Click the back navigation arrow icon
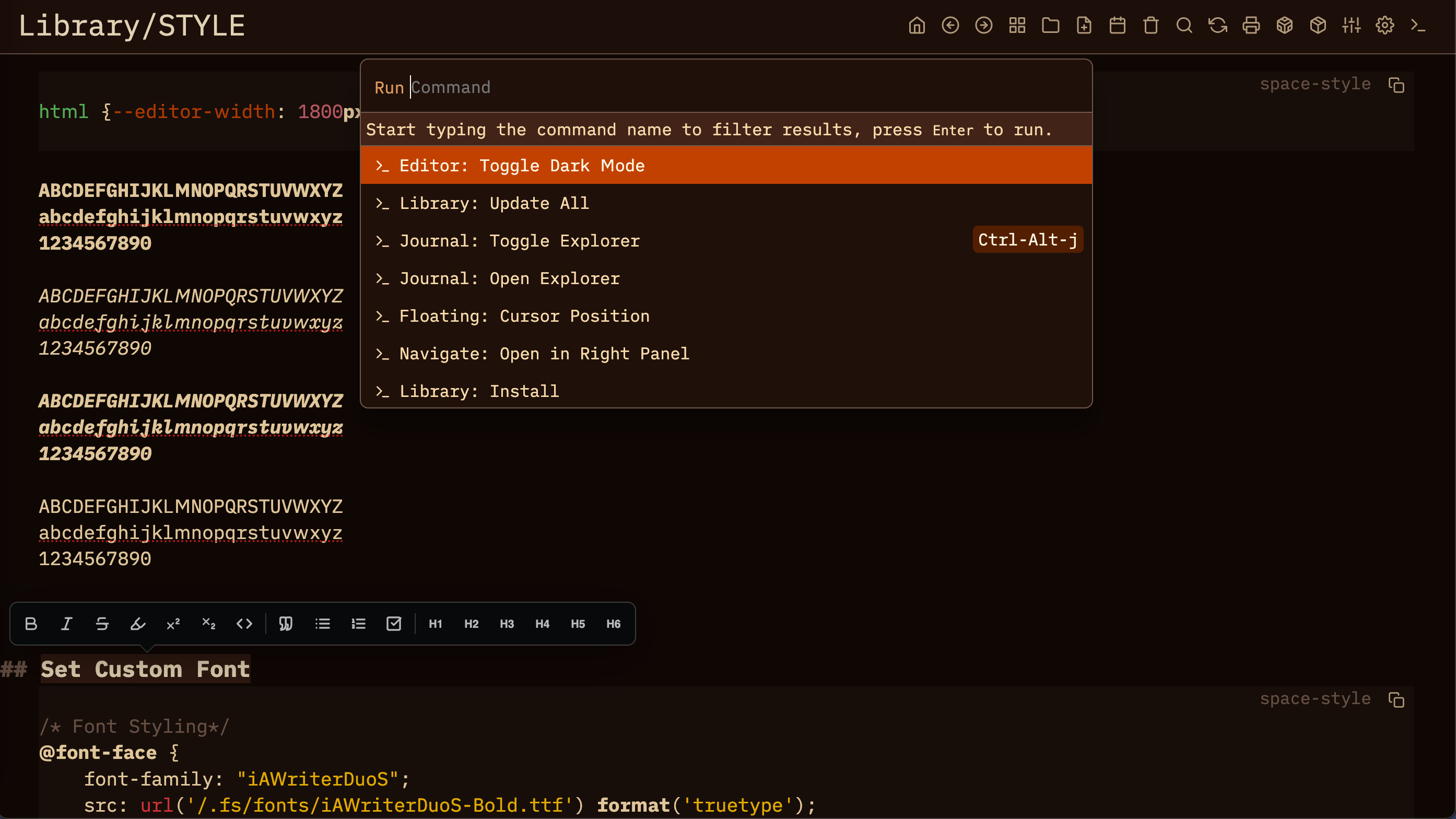The height and width of the screenshot is (819, 1456). pos(950,26)
